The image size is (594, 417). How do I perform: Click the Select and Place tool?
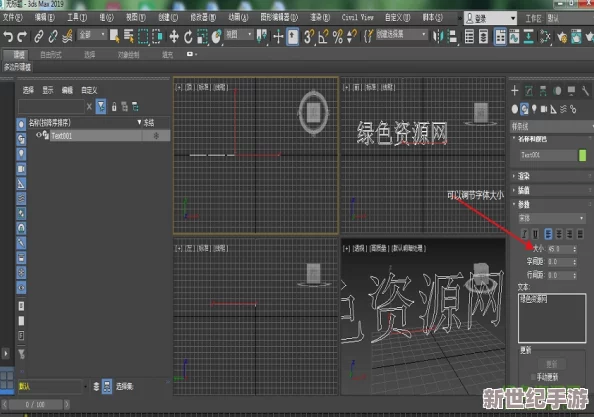[216, 37]
